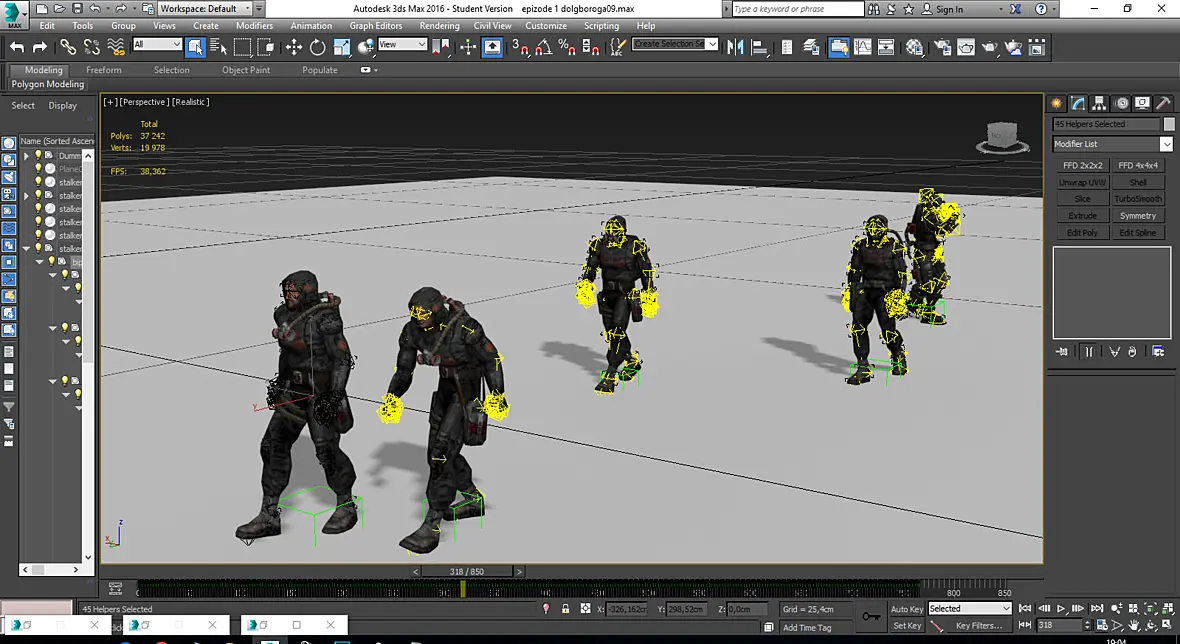The height and width of the screenshot is (644, 1180).
Task: Click the Redo arrow in the main toolbar
Action: click(40, 47)
